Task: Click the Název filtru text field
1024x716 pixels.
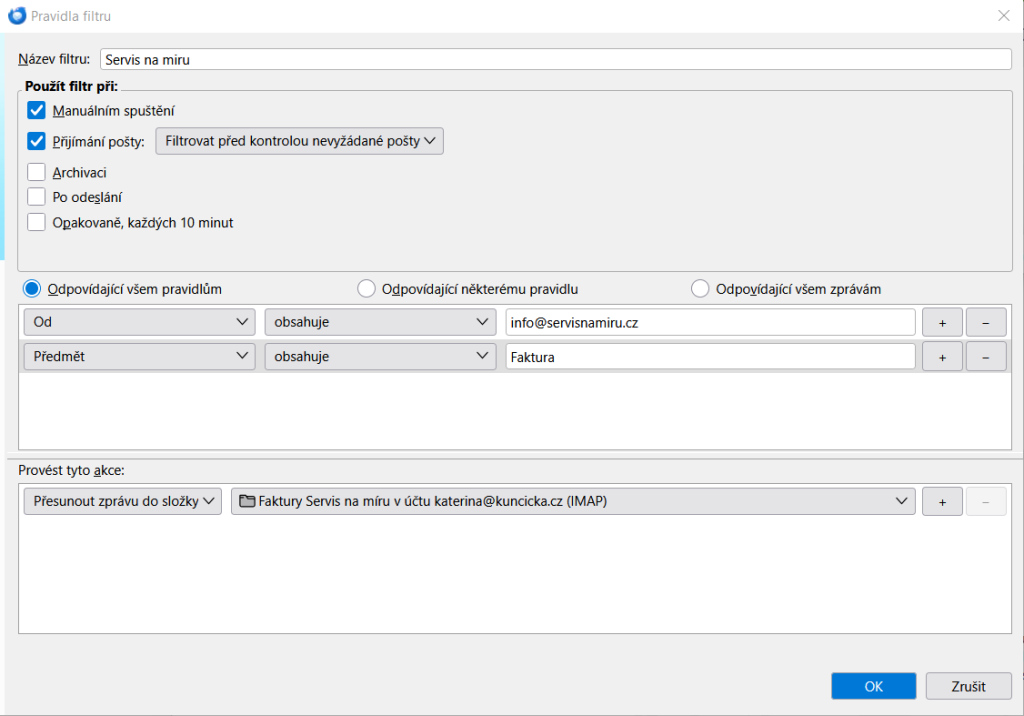Action: 555,59
